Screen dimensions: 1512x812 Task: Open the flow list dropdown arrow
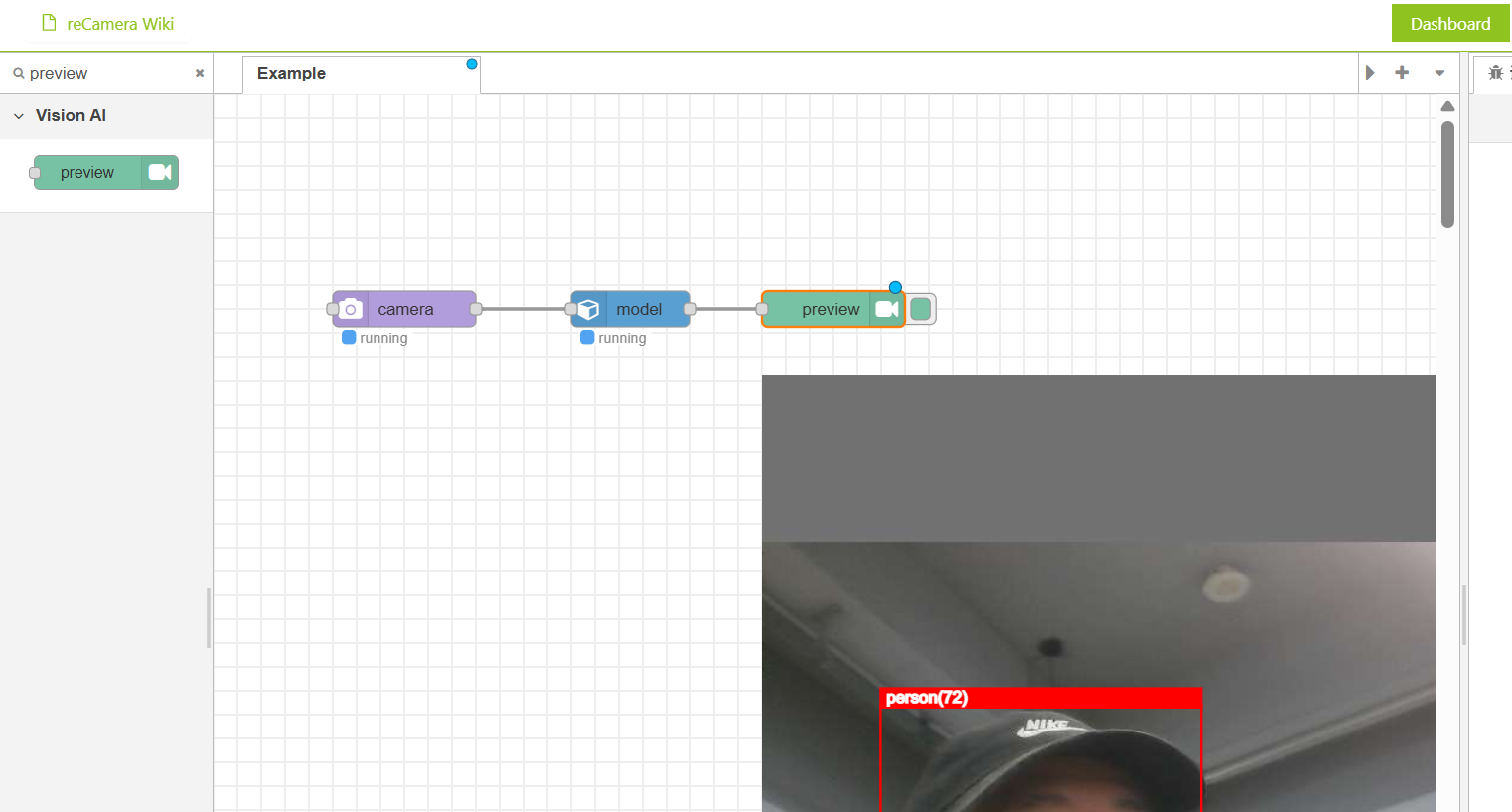pos(1439,73)
